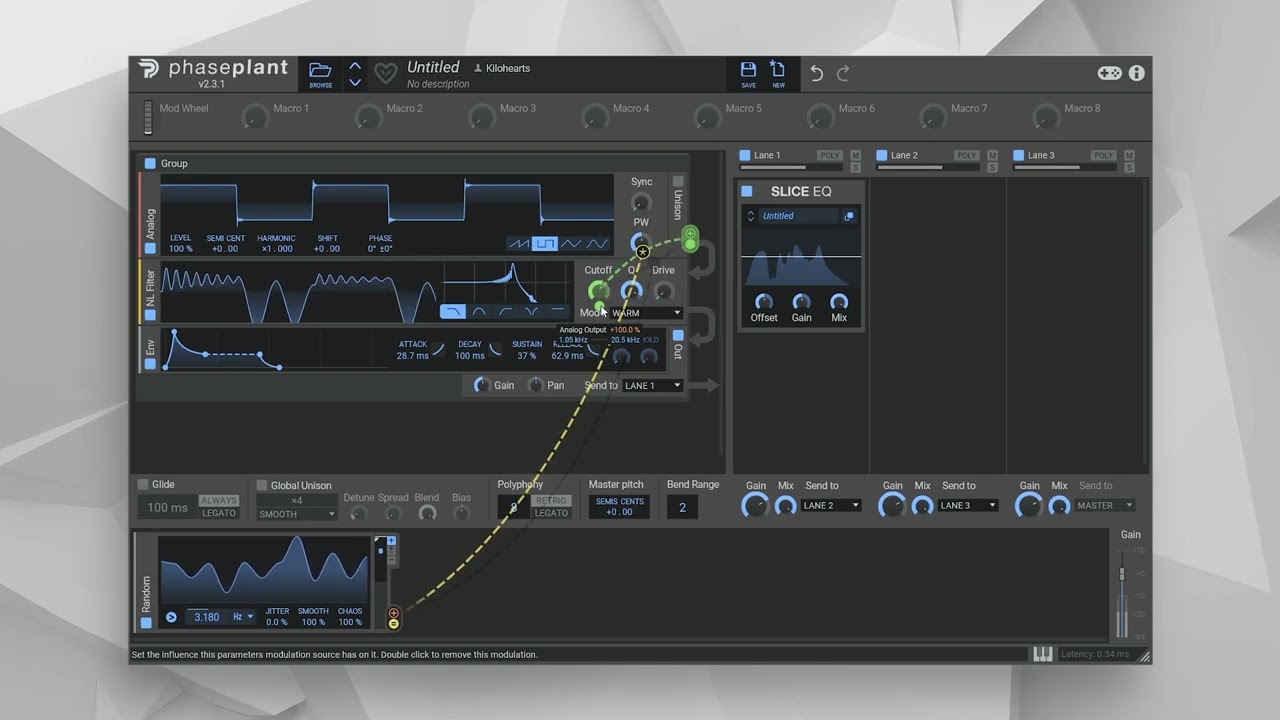
Task: Click the green modulation add node near Unison
Action: click(690, 234)
